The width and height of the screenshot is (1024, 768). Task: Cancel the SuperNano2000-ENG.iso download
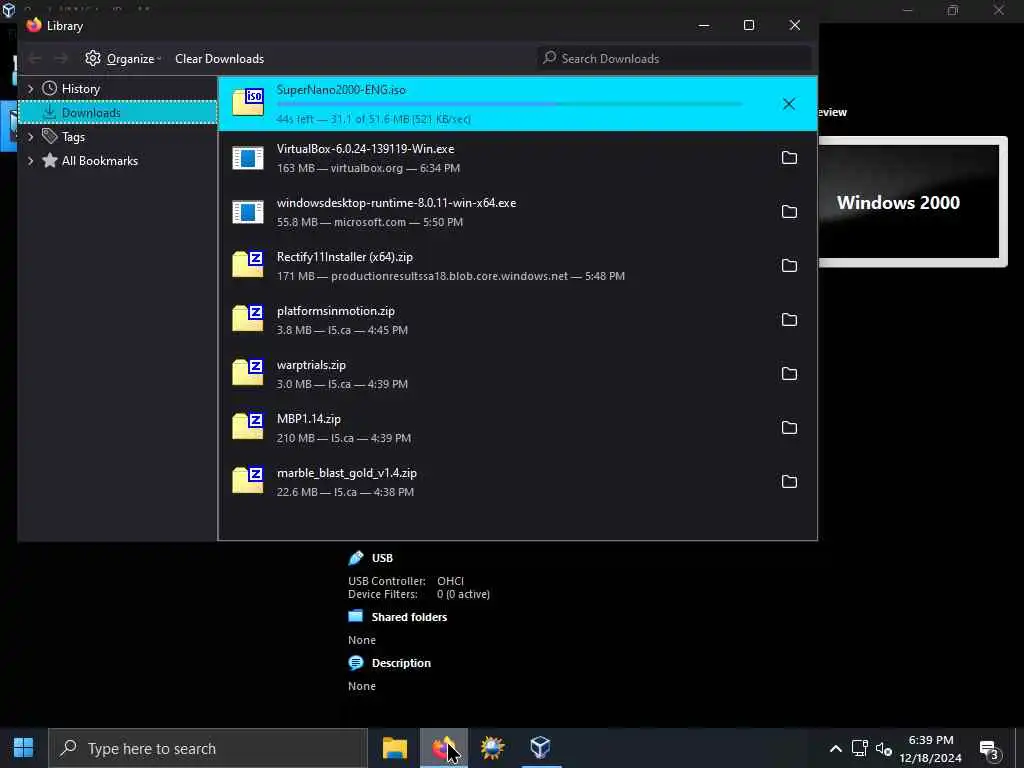(x=788, y=104)
